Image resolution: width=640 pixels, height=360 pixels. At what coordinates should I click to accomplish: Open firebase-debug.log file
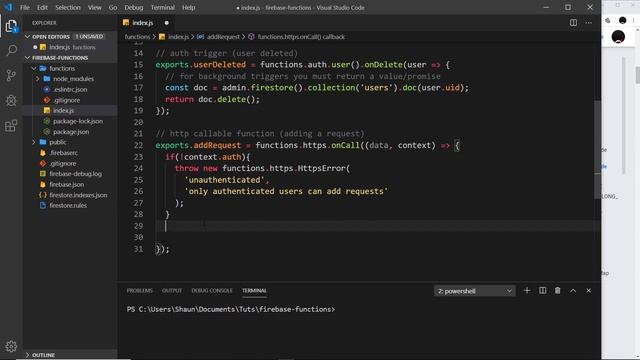pos(70,174)
